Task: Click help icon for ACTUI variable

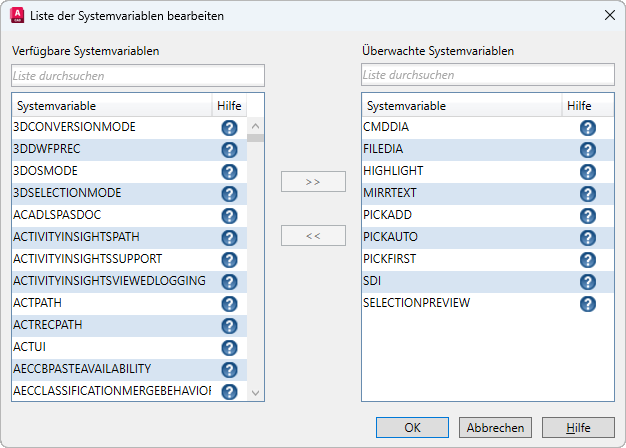Action: [229, 348]
